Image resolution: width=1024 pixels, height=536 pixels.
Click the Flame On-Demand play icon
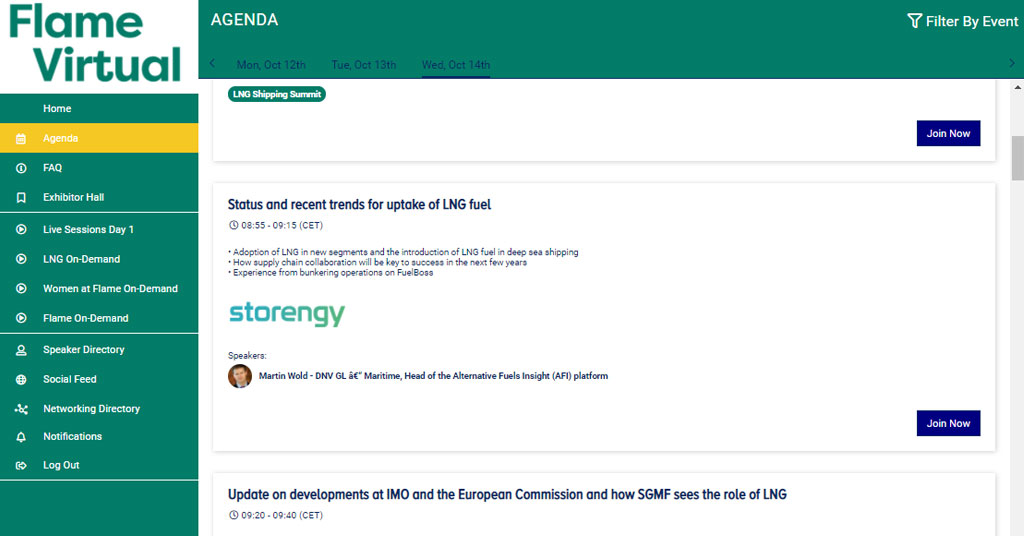tap(21, 318)
